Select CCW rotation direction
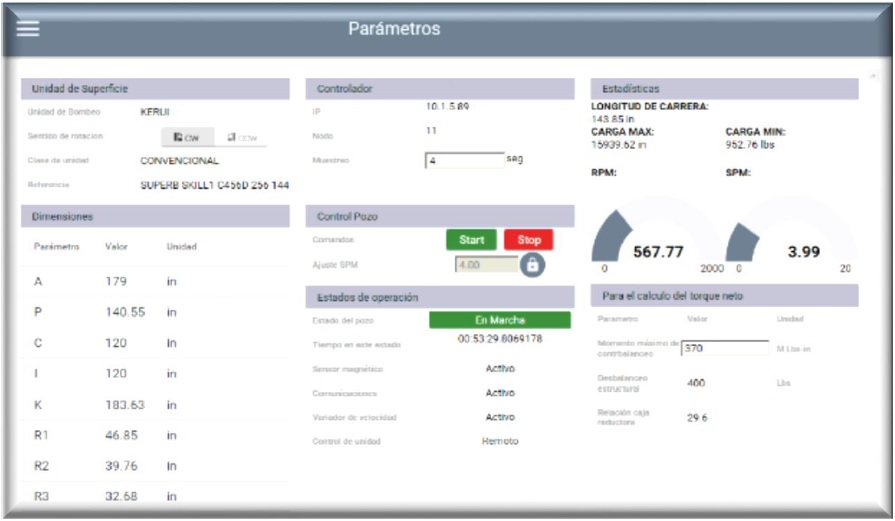This screenshot has width=895, height=521. pos(240,137)
